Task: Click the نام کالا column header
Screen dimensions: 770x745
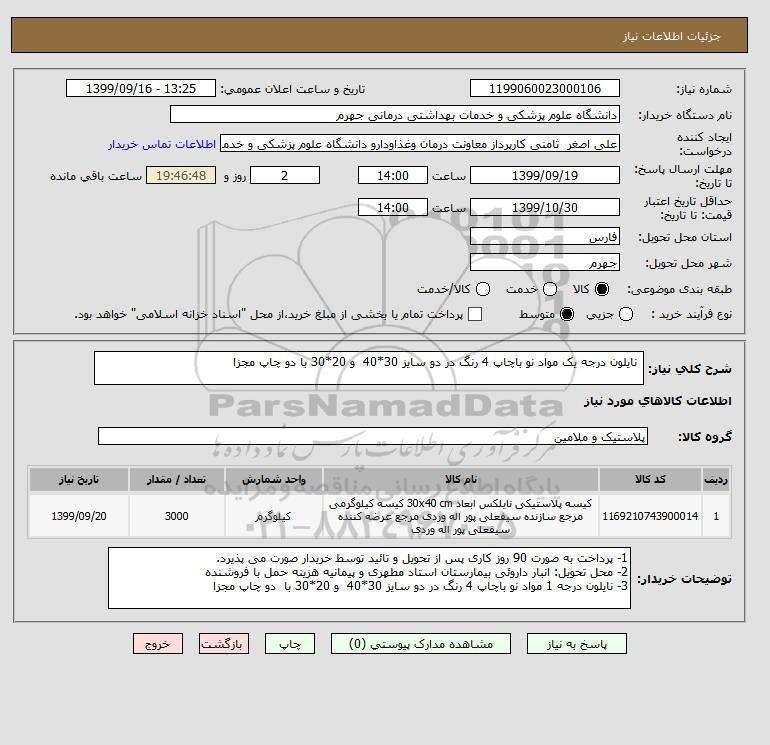Action: [461, 479]
